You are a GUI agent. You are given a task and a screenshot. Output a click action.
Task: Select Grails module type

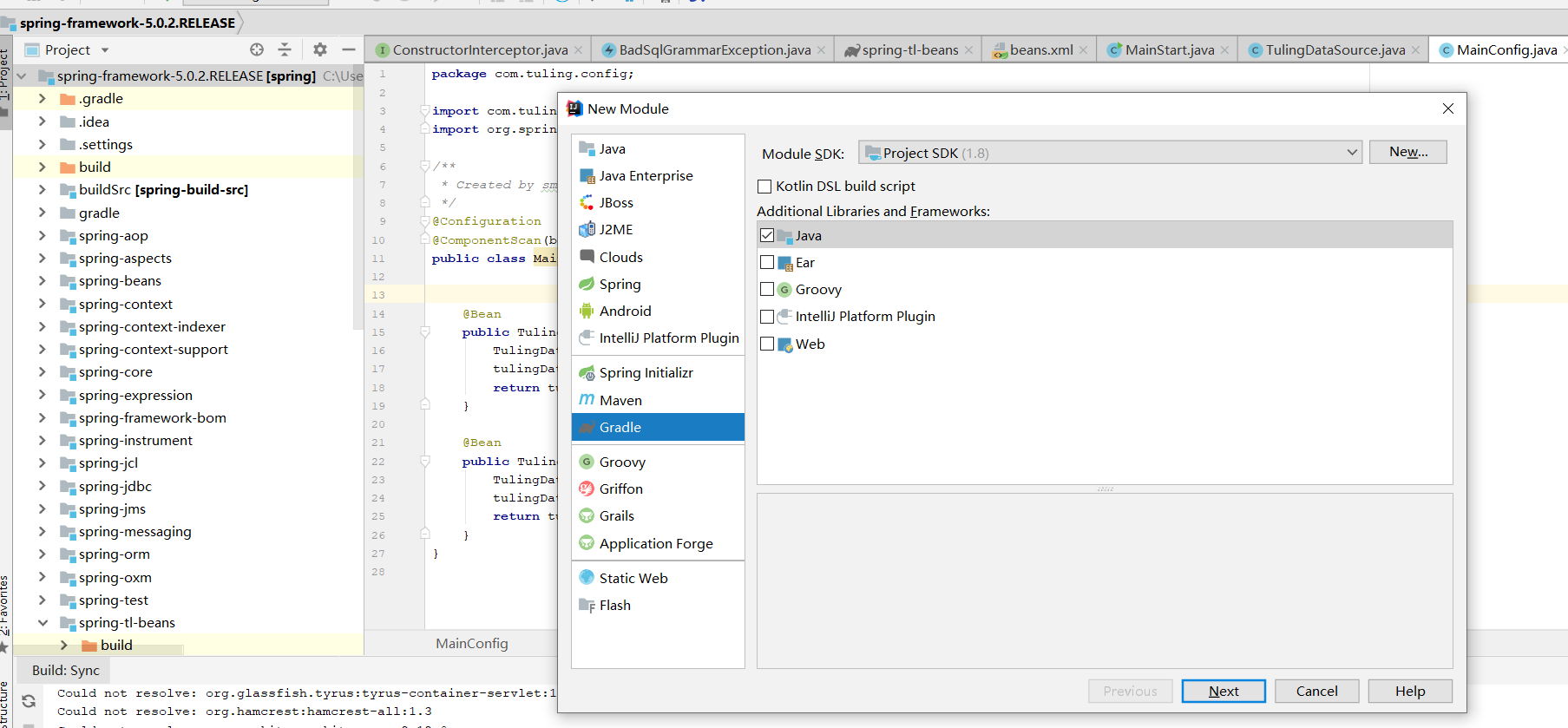(x=658, y=515)
